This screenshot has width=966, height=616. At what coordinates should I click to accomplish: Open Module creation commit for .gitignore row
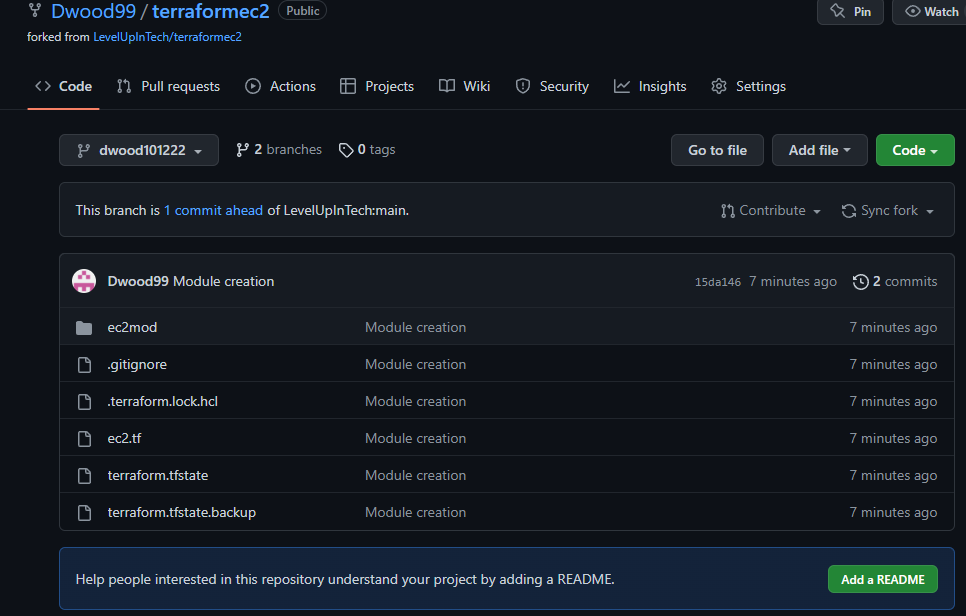(416, 365)
